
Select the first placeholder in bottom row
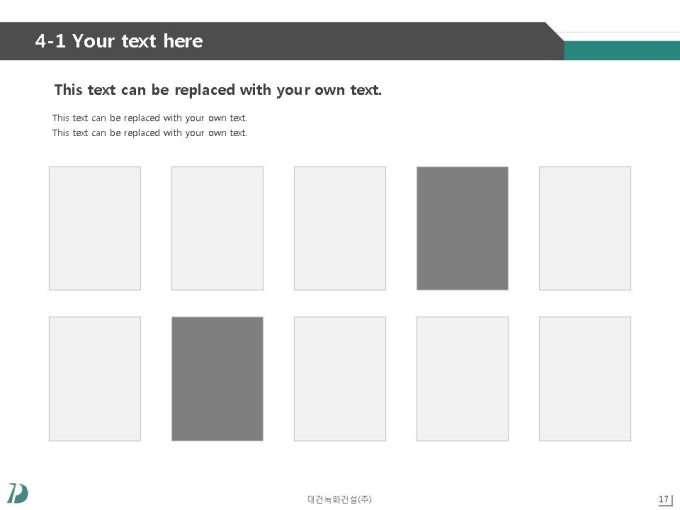click(95, 379)
